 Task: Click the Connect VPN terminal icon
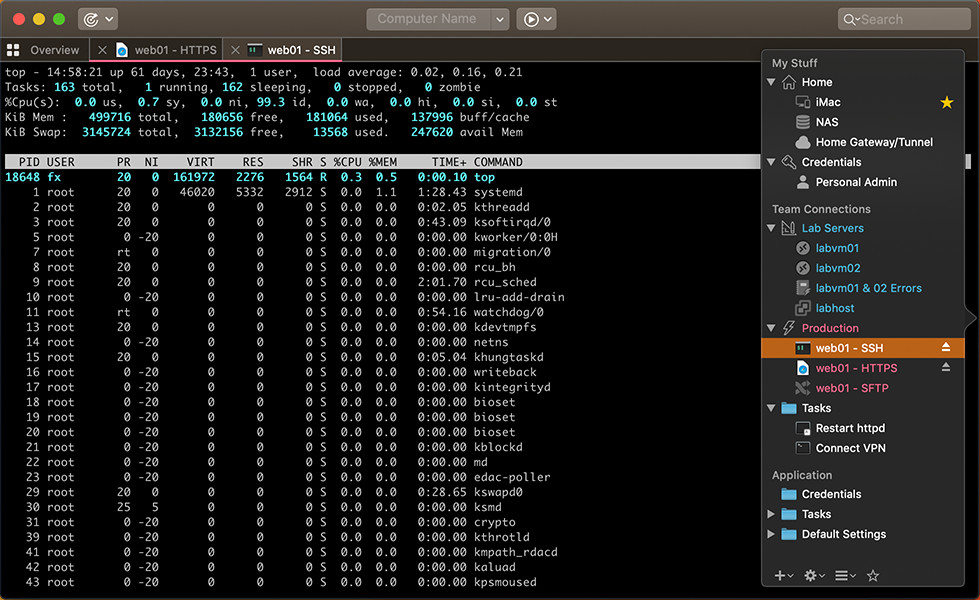pos(802,448)
